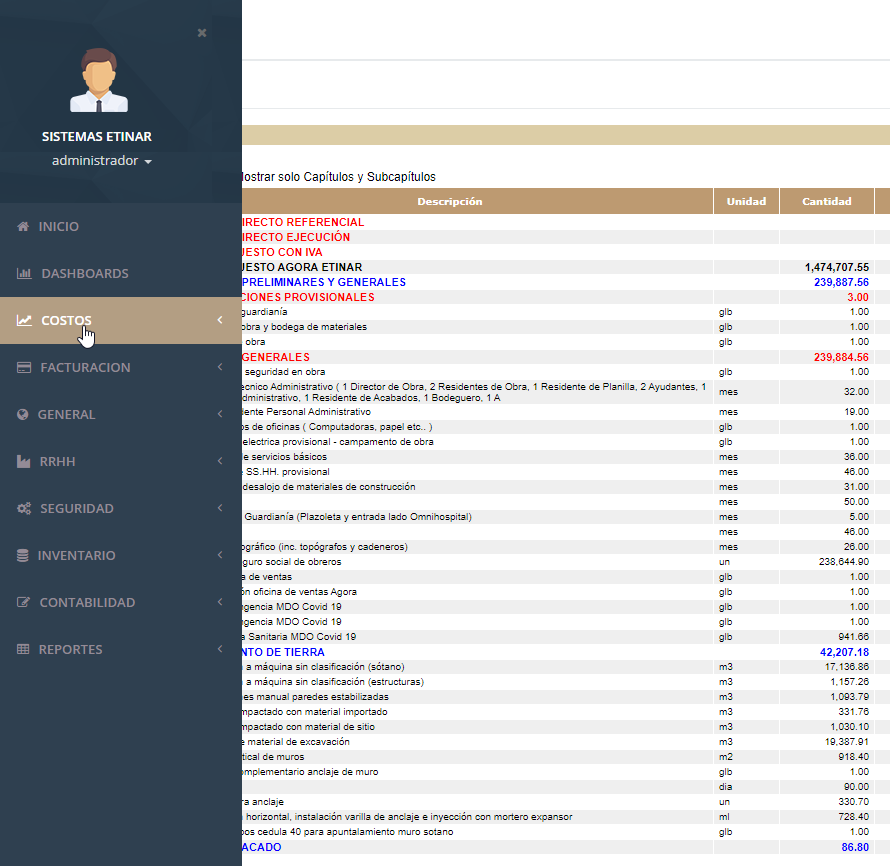The image size is (890, 866).
Task: Select the INICIO home icon
Action: click(x=23, y=226)
